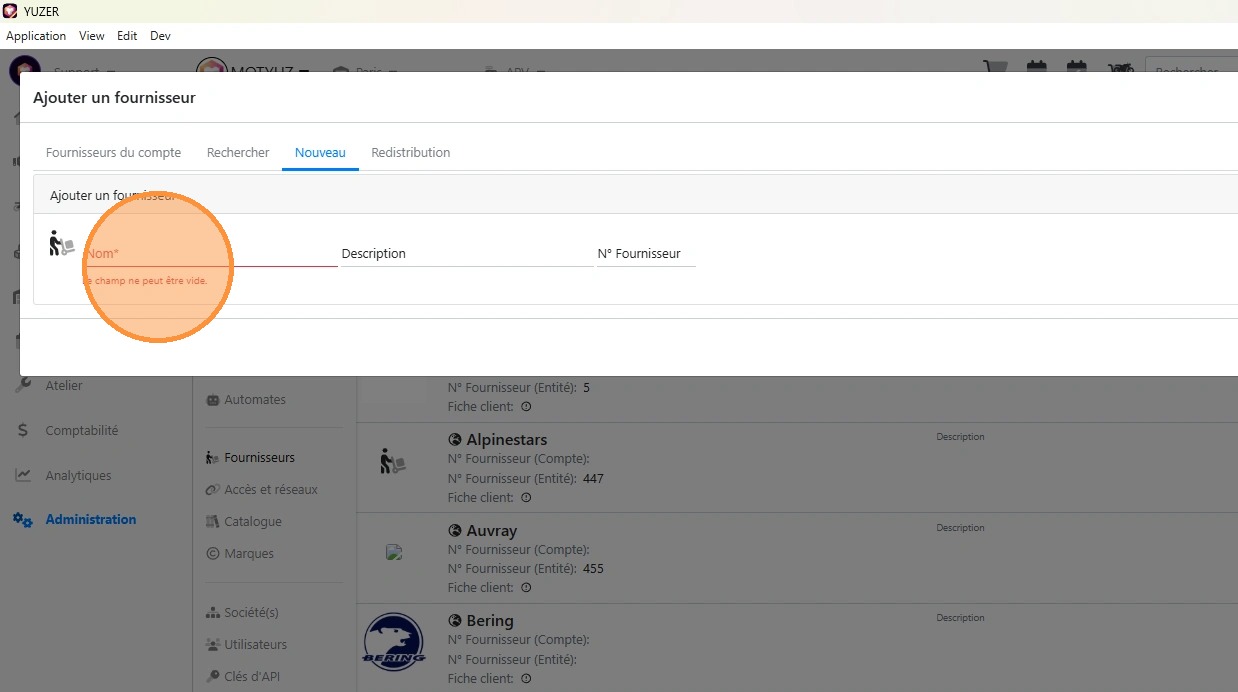Click the Description label in Alpinestars row

960,437
